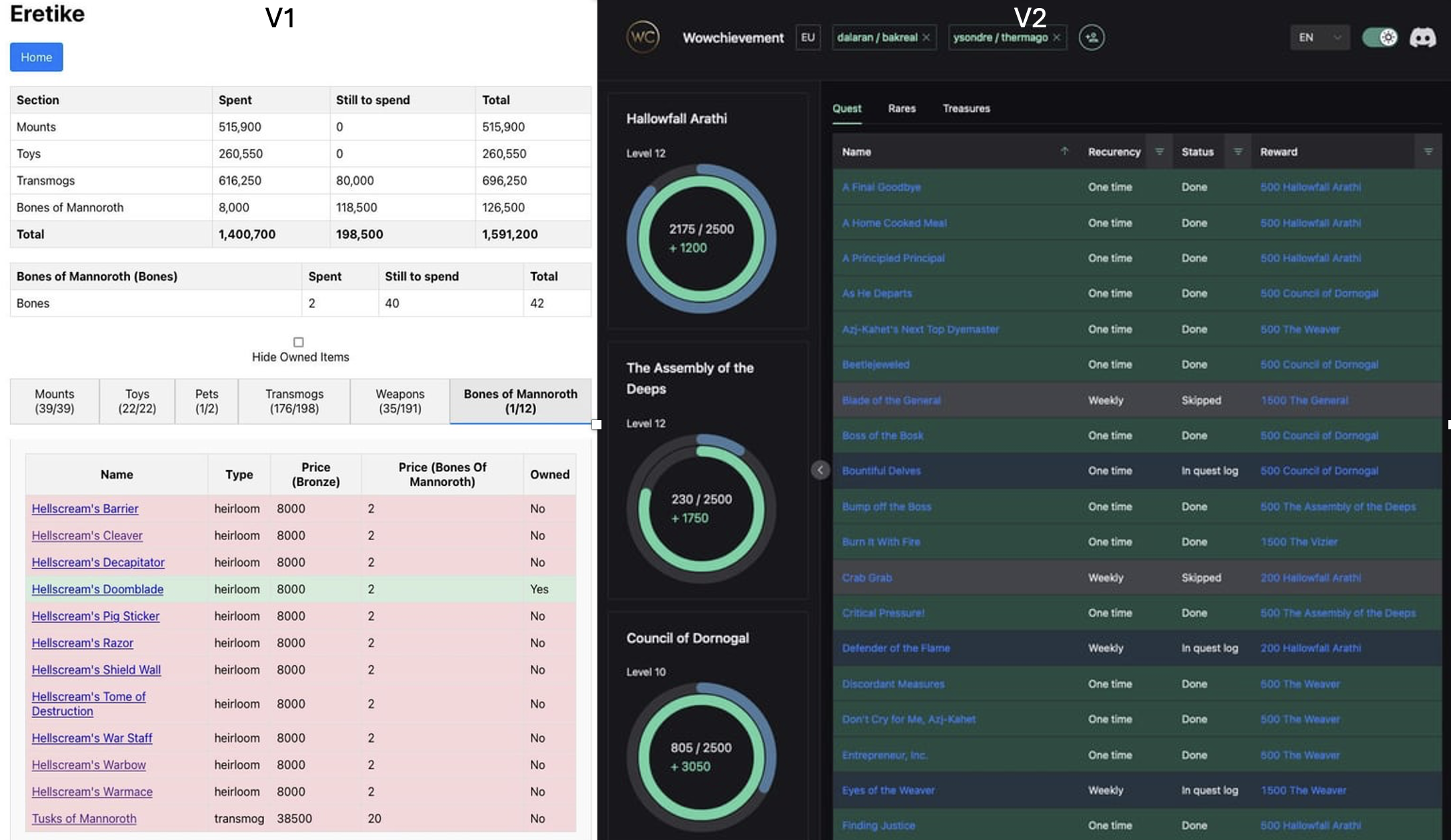Image resolution: width=1451 pixels, height=840 pixels.
Task: Switch to the Rares tab
Action: point(901,108)
